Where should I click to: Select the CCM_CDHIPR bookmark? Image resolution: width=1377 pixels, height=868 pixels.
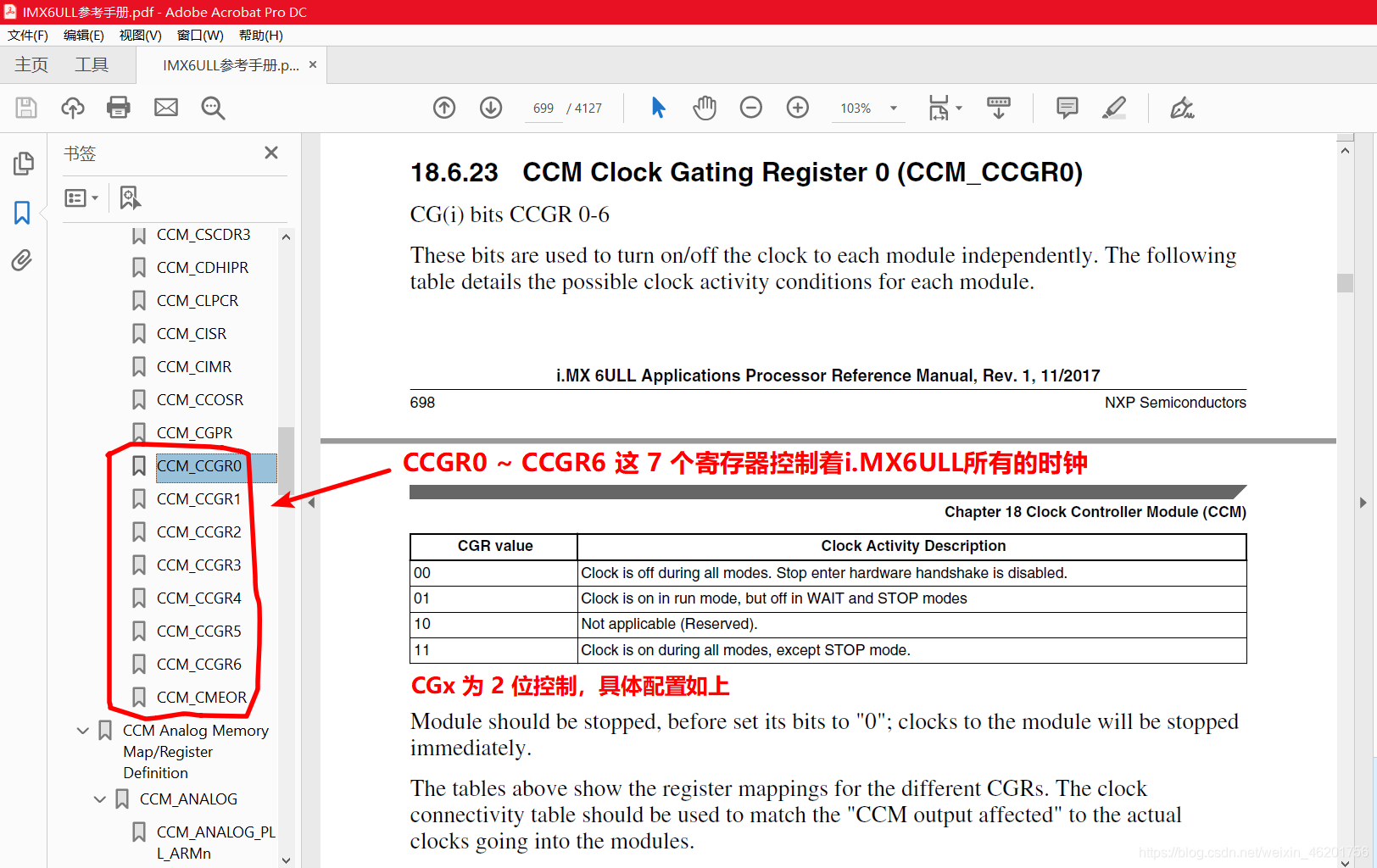(203, 268)
